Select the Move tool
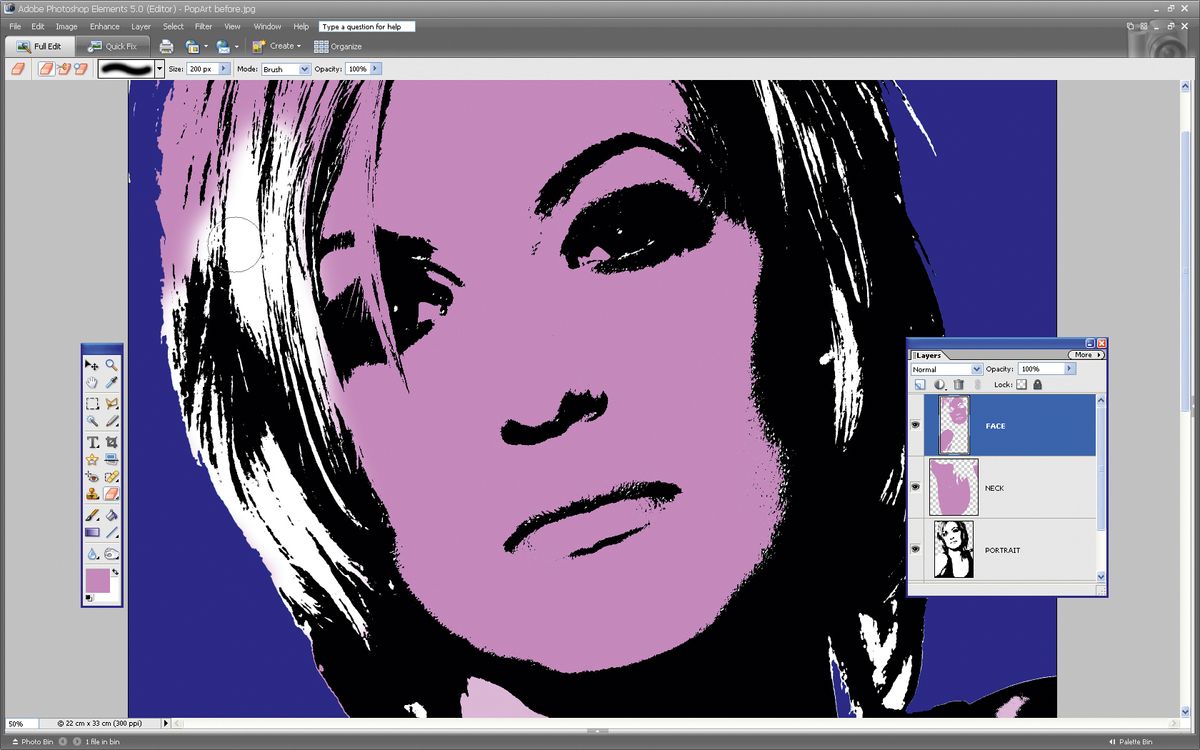Viewport: 1200px width, 750px height. click(94, 365)
